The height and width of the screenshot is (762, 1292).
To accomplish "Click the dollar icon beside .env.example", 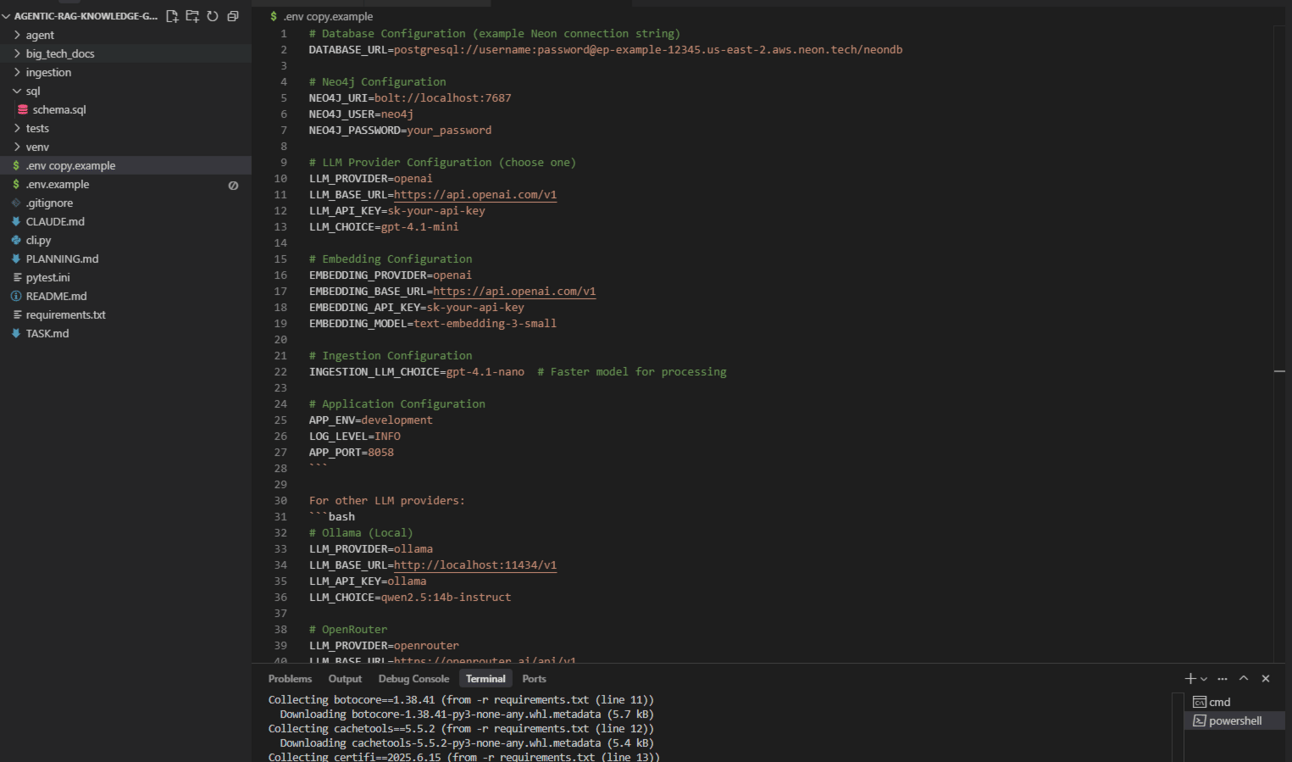I will (16, 184).
